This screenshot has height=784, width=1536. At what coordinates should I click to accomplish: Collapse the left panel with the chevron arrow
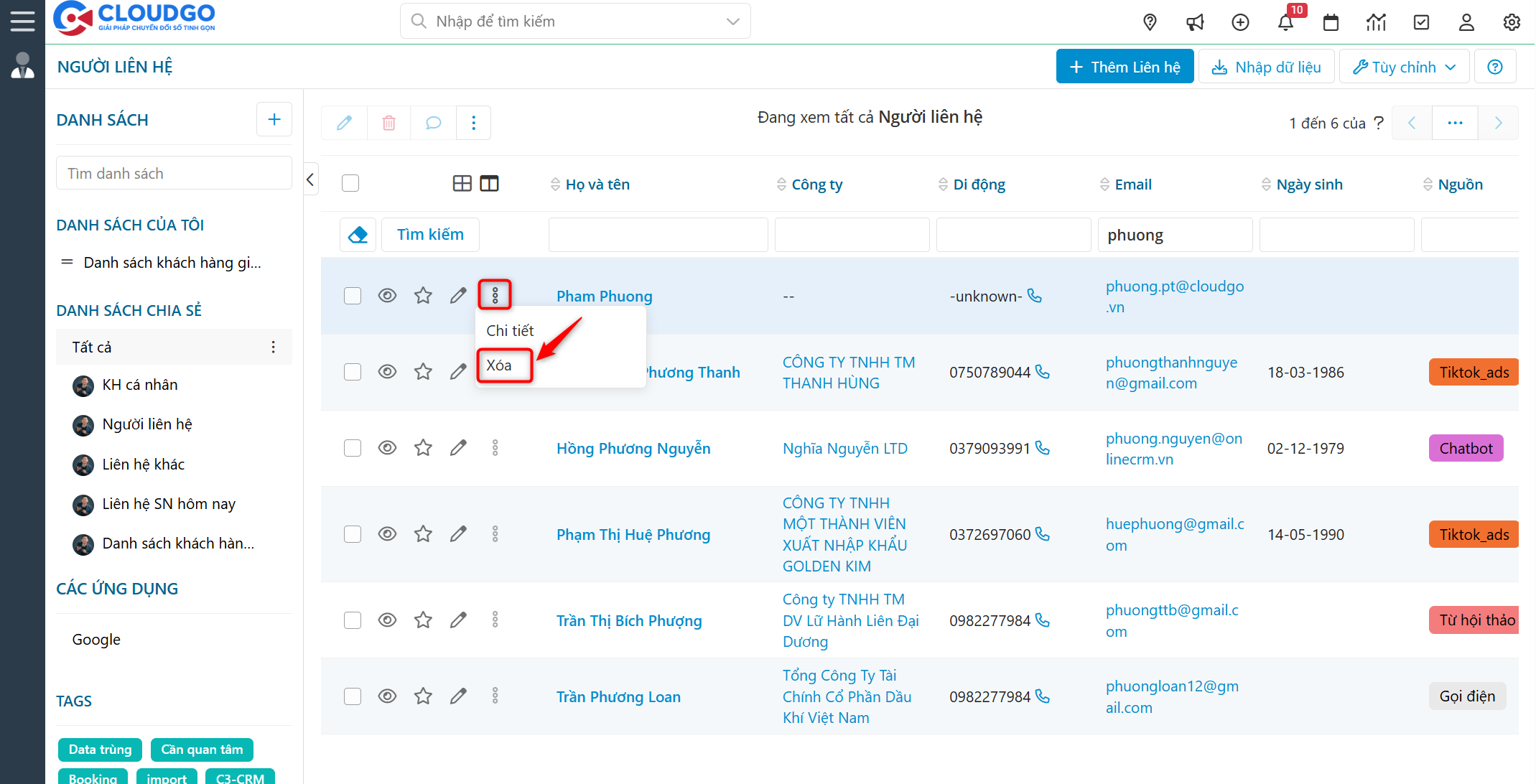click(310, 179)
